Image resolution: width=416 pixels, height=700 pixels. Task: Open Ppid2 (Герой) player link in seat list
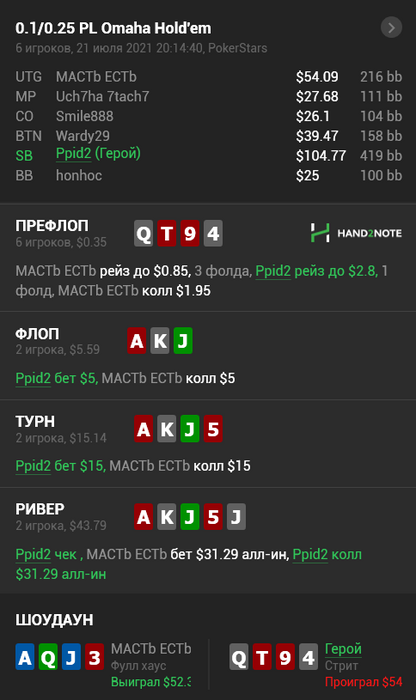[x=98, y=154]
